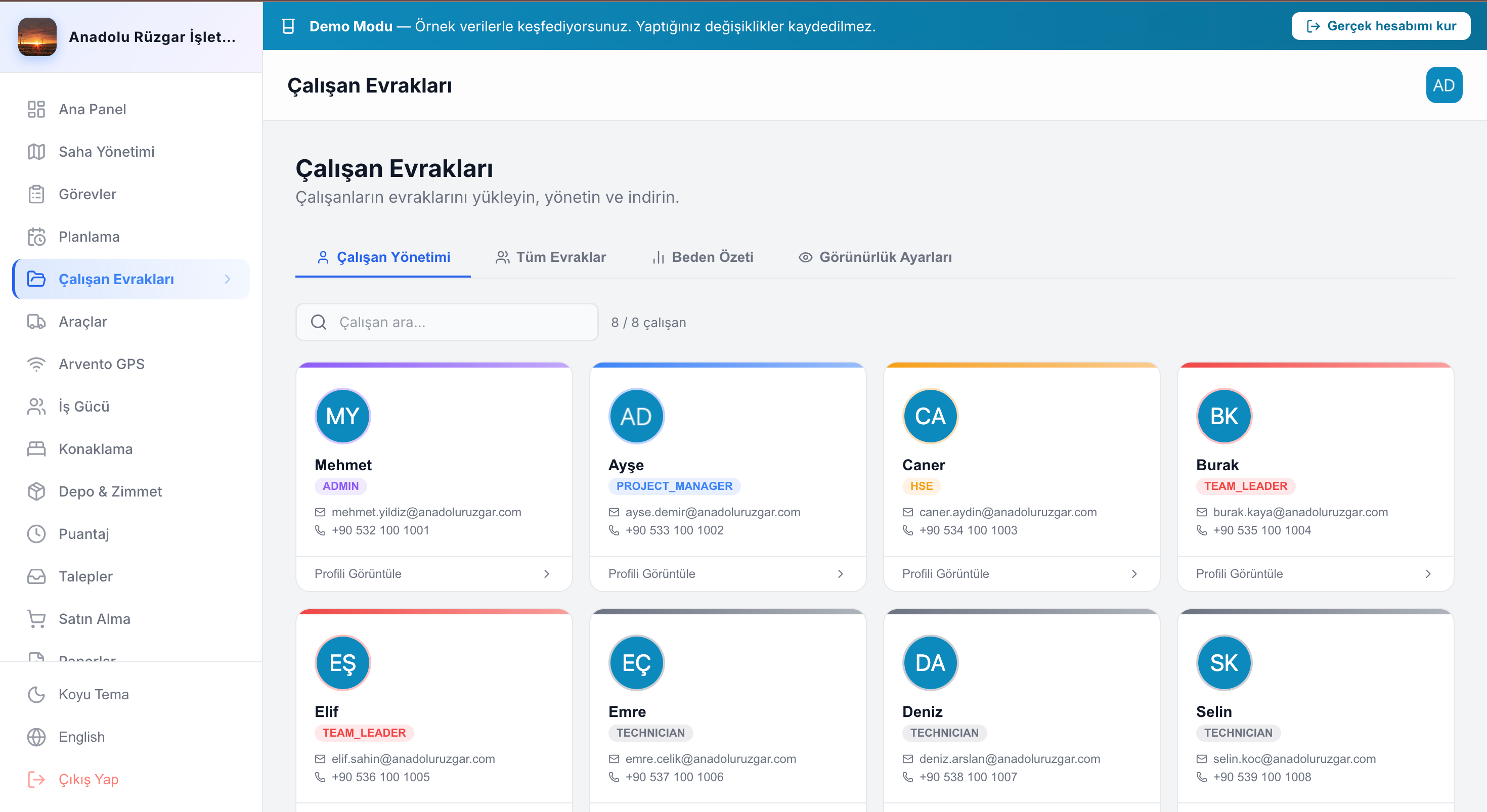1487x812 pixels.
Task: Click Ayşe's AD avatar on card
Action: click(x=636, y=416)
